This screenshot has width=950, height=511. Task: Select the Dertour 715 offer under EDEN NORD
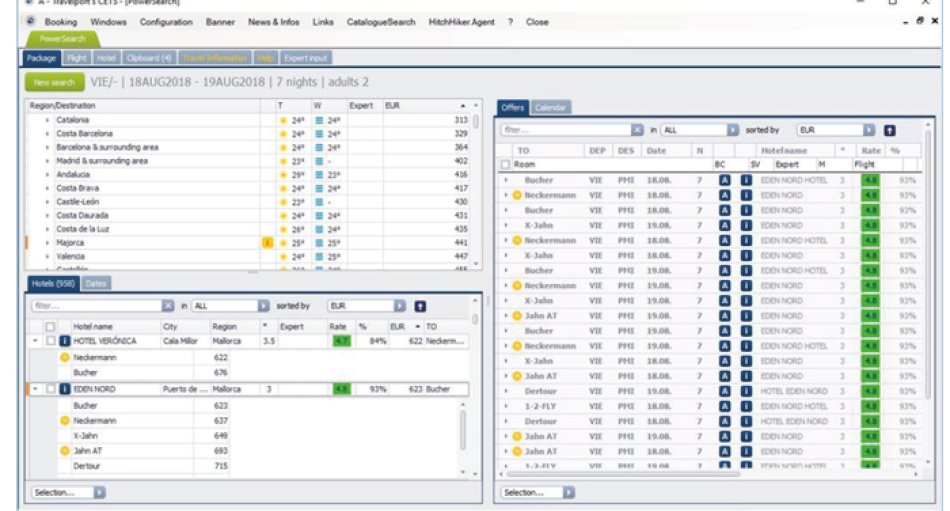[x=143, y=466]
